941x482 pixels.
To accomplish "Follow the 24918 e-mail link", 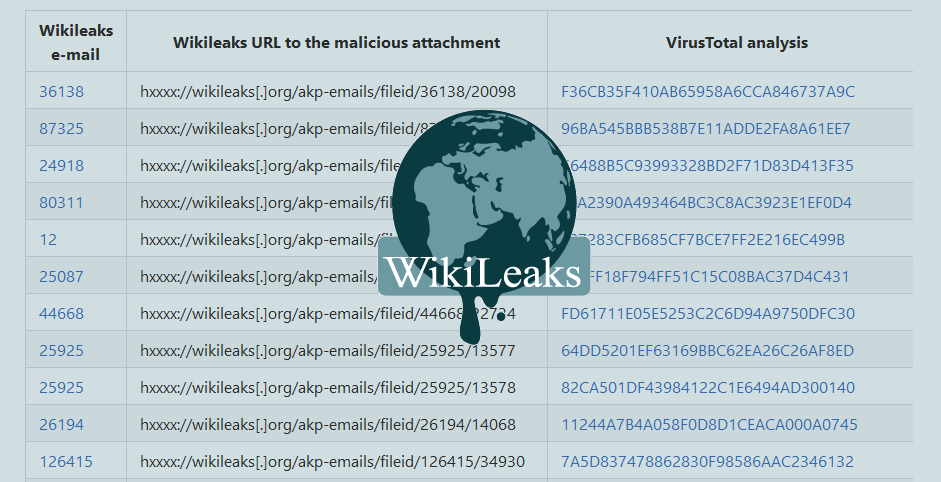I will tap(61, 166).
